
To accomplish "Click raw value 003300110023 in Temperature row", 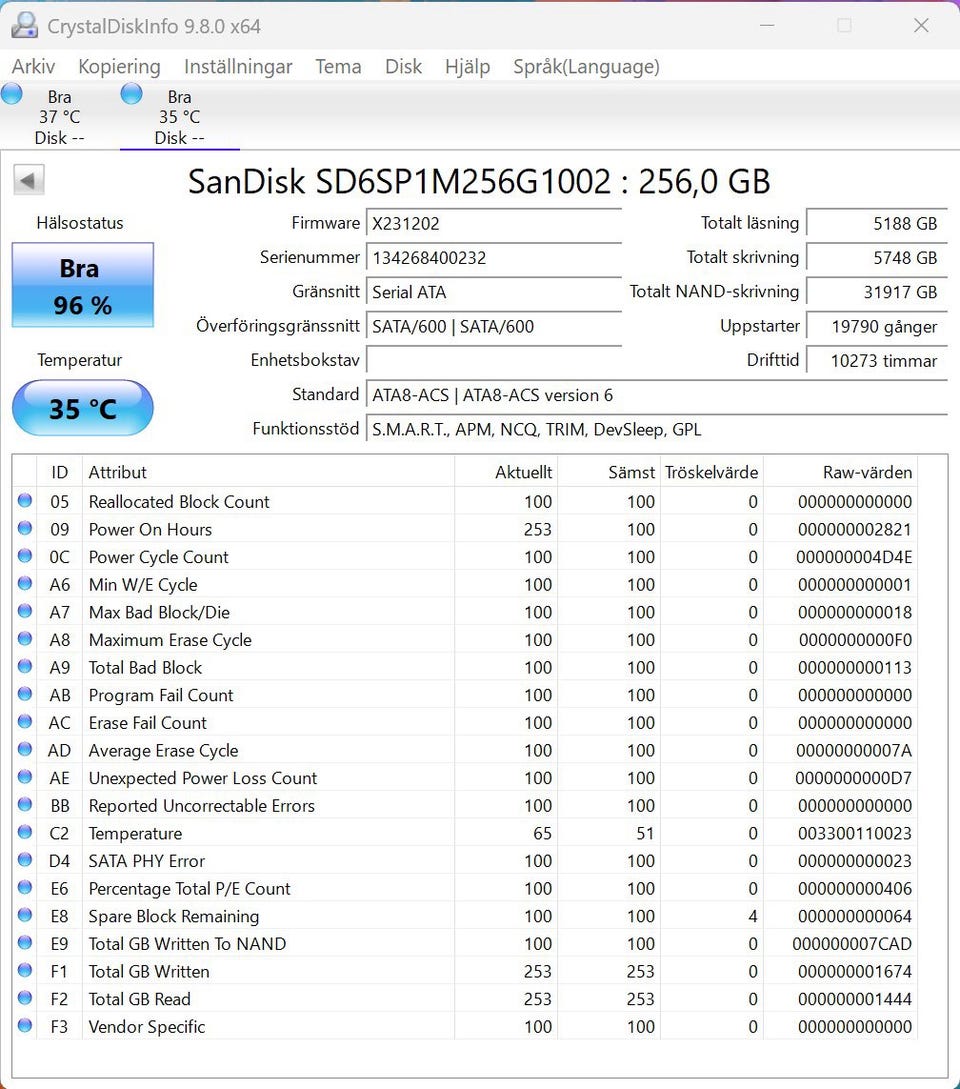I will click(x=854, y=833).
